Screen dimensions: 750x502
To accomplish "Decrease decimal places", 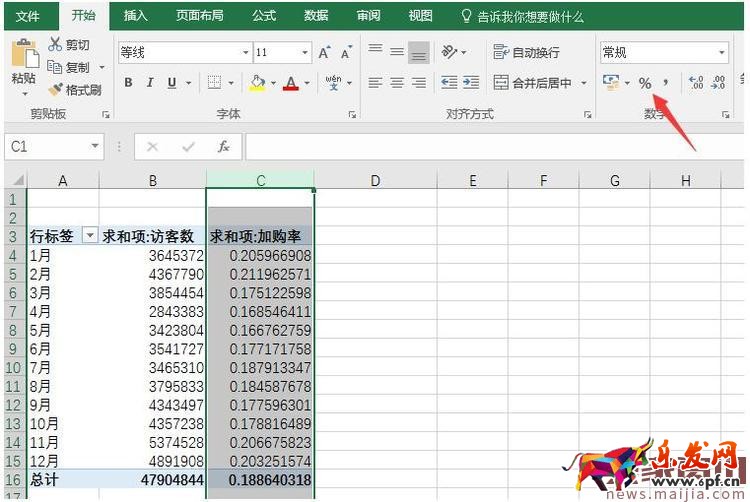I will pyautogui.click(x=718, y=82).
